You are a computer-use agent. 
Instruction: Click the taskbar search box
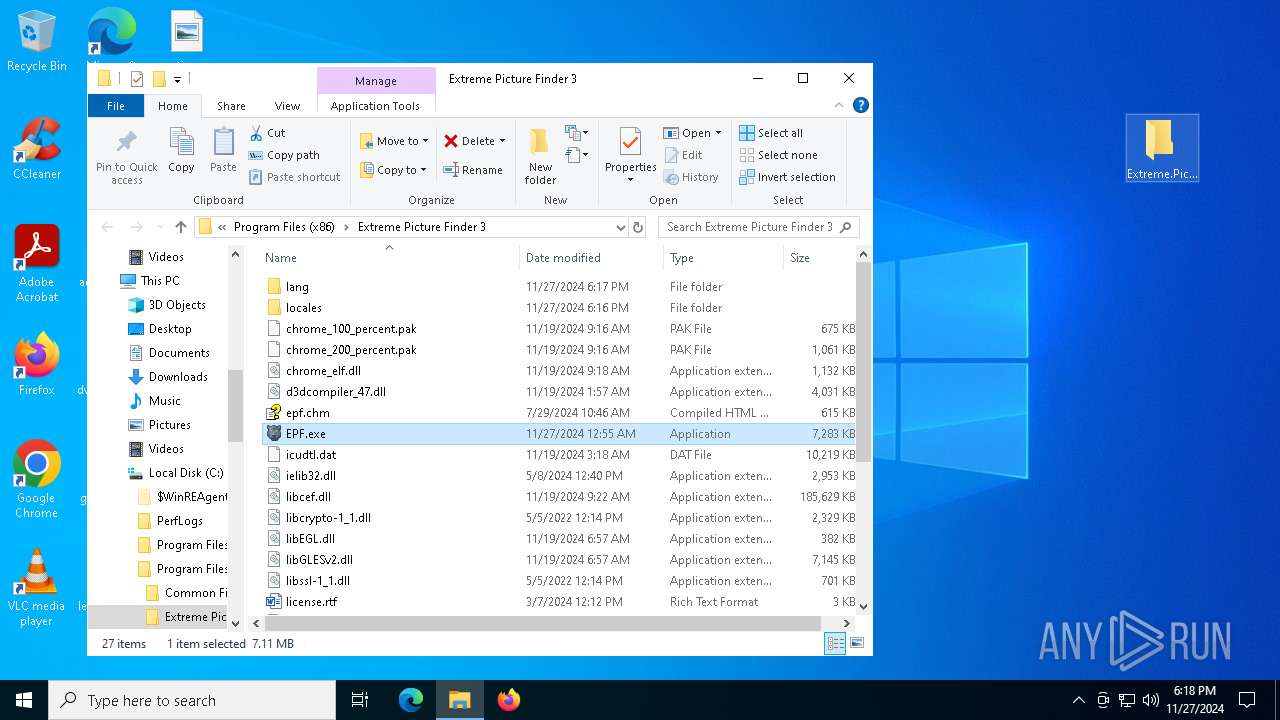tap(192, 700)
